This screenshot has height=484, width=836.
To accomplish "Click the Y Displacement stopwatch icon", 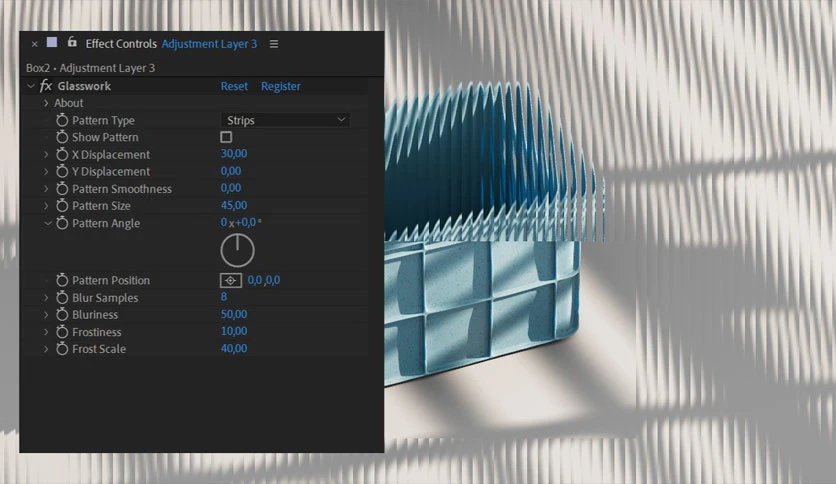I will [62, 172].
